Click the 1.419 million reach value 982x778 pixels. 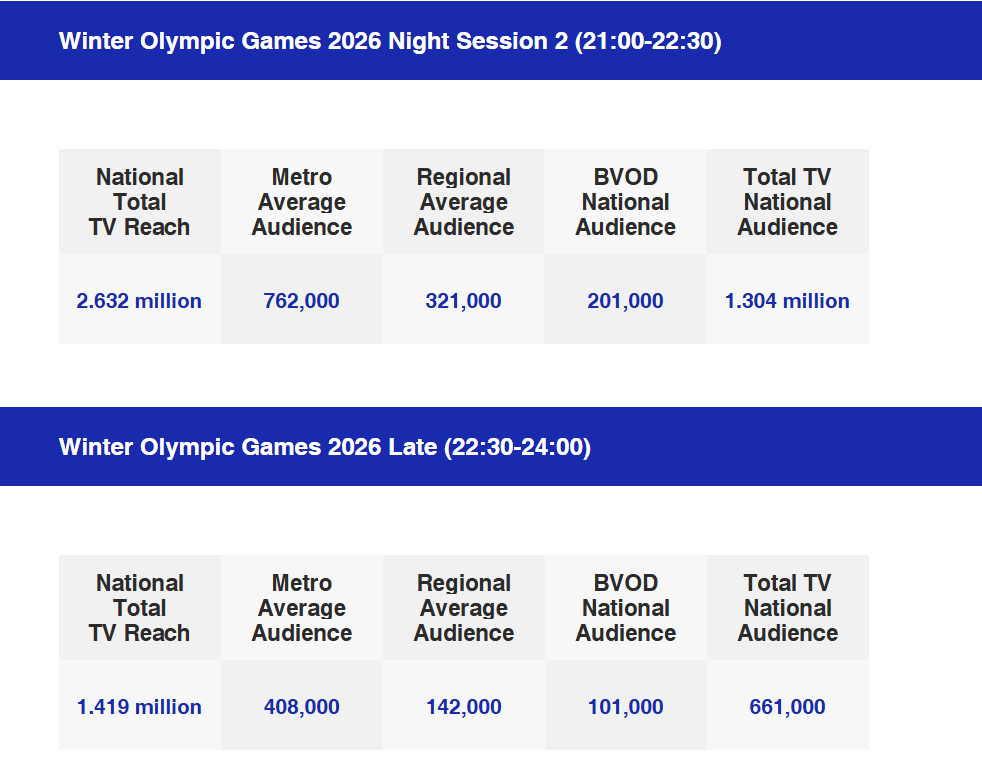point(139,707)
